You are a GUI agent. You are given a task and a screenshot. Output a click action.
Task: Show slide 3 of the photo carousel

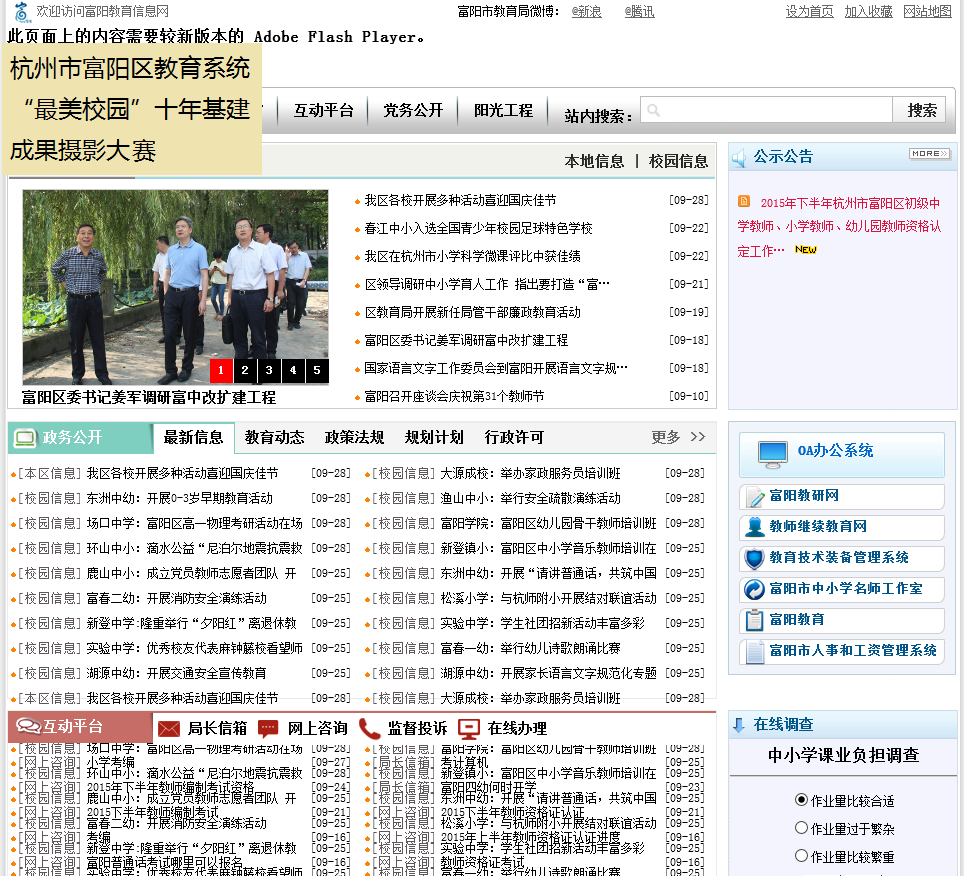point(269,371)
